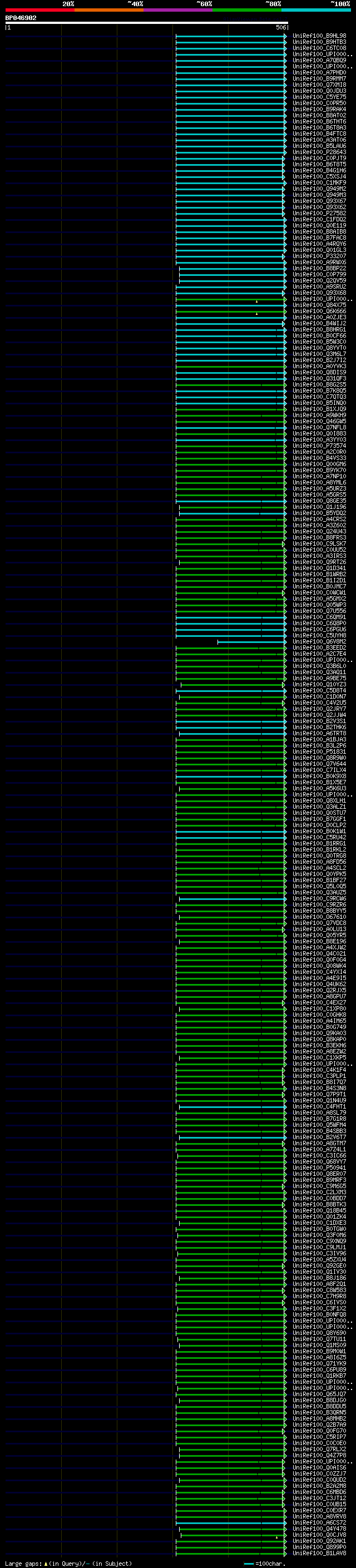Screen dimensions: 356x1568
Task: Select the UniRef100_Q3B6L0 label
Action: (x=319, y=666)
